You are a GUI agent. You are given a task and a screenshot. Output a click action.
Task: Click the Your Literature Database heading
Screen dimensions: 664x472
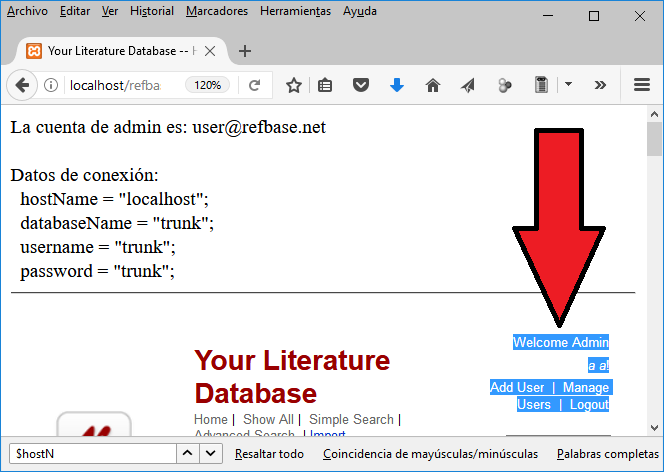[292, 377]
